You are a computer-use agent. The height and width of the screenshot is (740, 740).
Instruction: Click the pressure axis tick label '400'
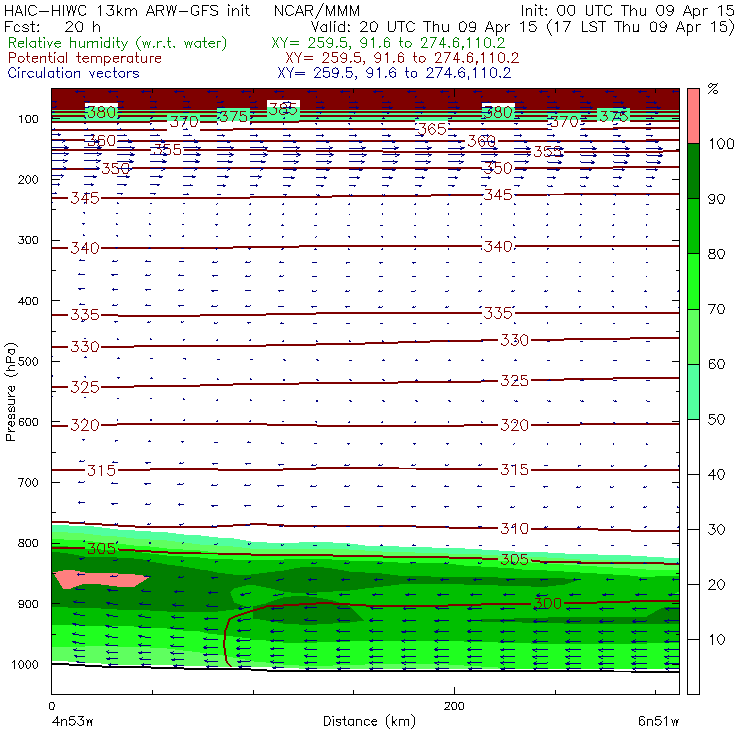point(28,301)
